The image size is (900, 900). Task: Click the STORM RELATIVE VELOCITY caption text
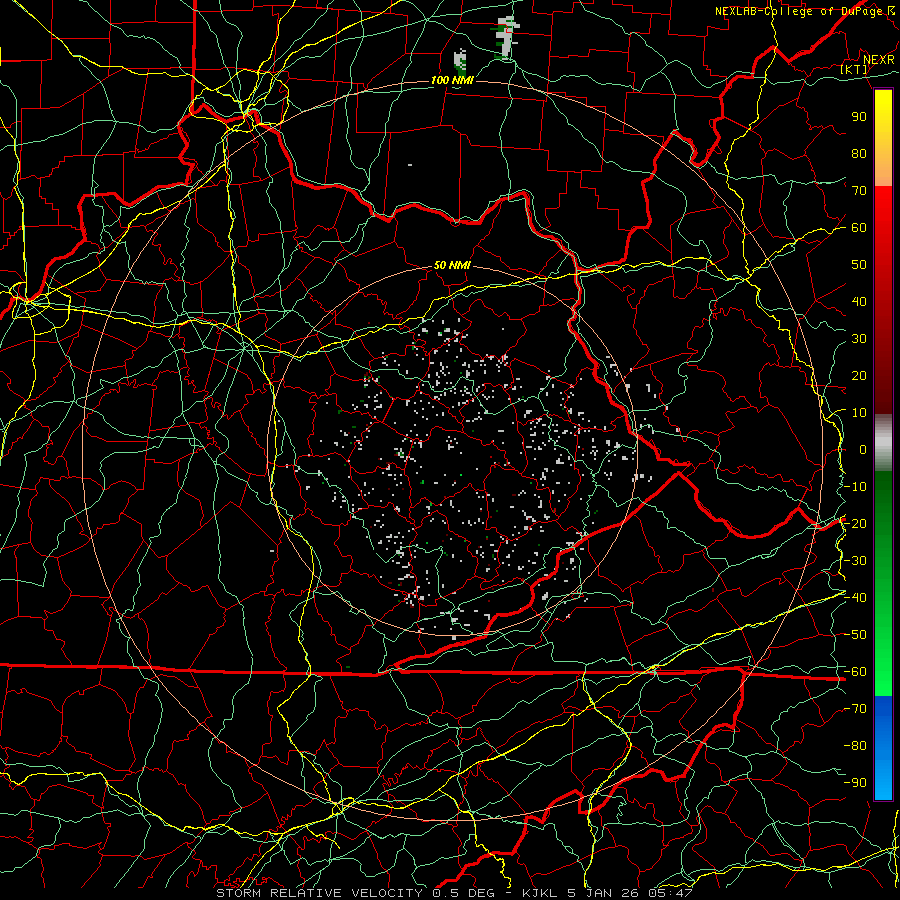(319, 893)
